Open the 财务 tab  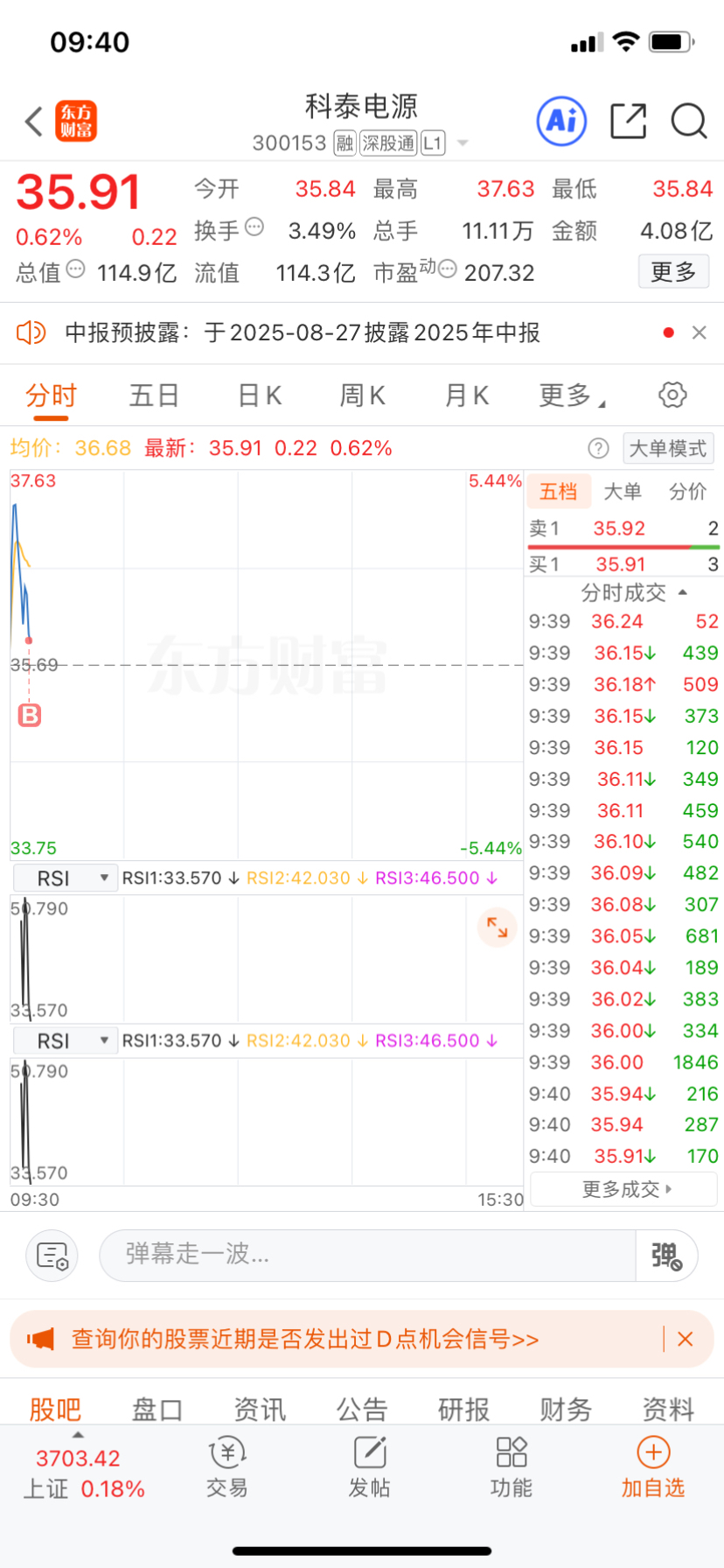pos(566,1409)
